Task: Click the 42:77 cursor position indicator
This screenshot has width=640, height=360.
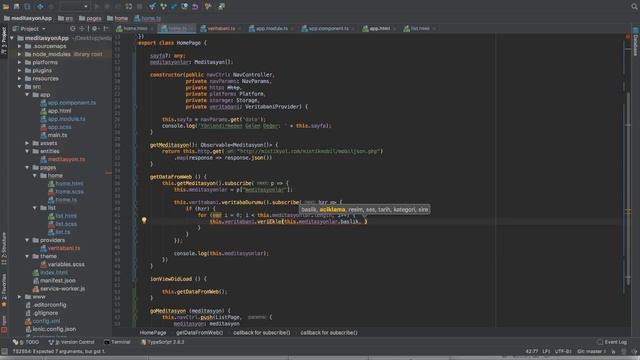Action: point(532,351)
